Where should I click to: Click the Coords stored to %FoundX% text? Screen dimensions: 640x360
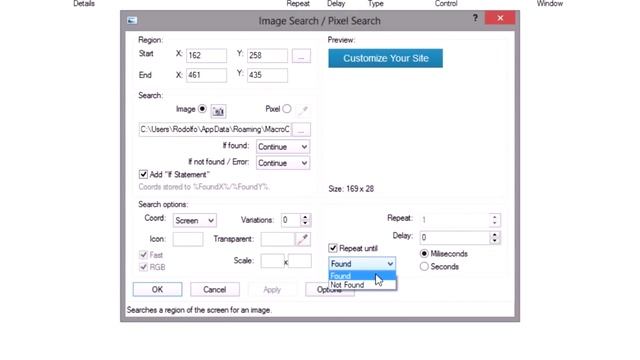[204, 187]
